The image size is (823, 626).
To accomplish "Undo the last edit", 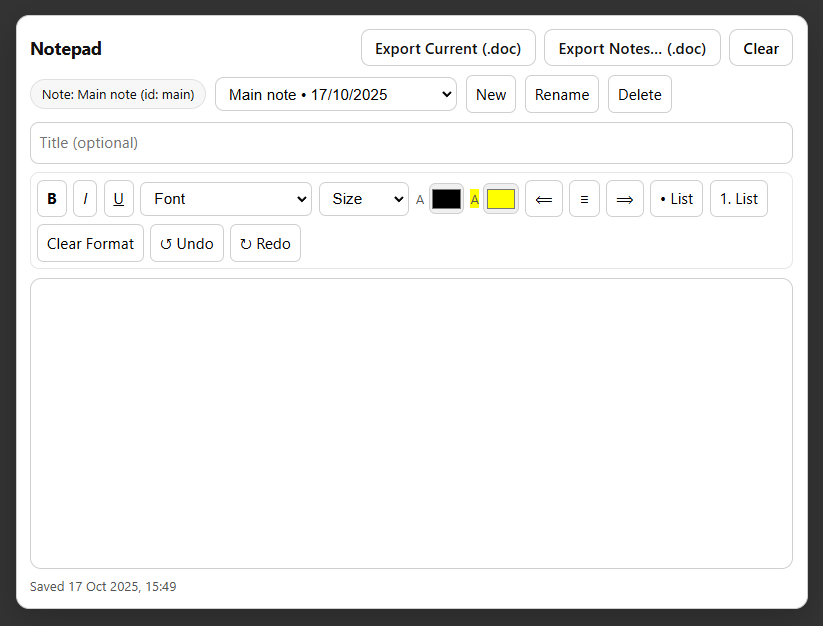I will pyautogui.click(x=187, y=243).
